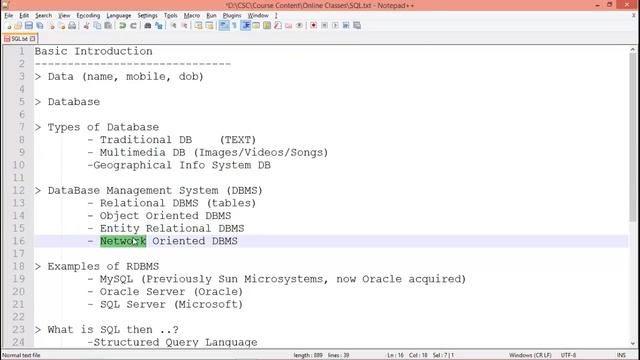Click "Examples of RDBMS" on line 18
Image resolution: width=640 pixels, height=360 pixels.
point(103,266)
